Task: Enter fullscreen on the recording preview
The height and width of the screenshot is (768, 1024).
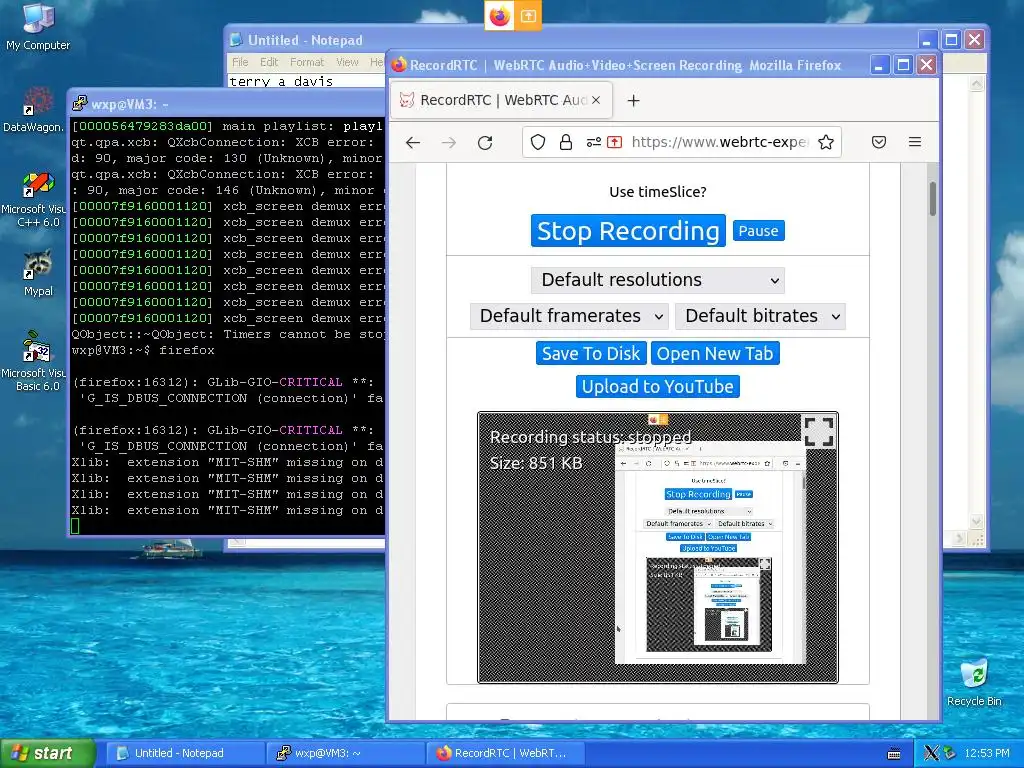Action: pos(818,431)
